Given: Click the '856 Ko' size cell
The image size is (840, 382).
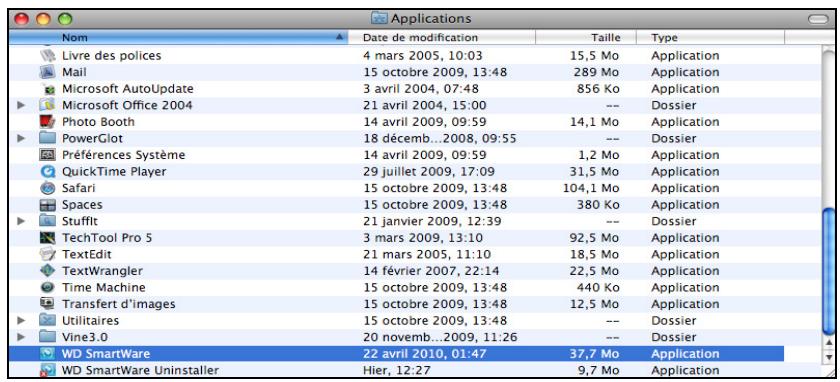Looking at the screenshot, I should pyautogui.click(x=598, y=89).
